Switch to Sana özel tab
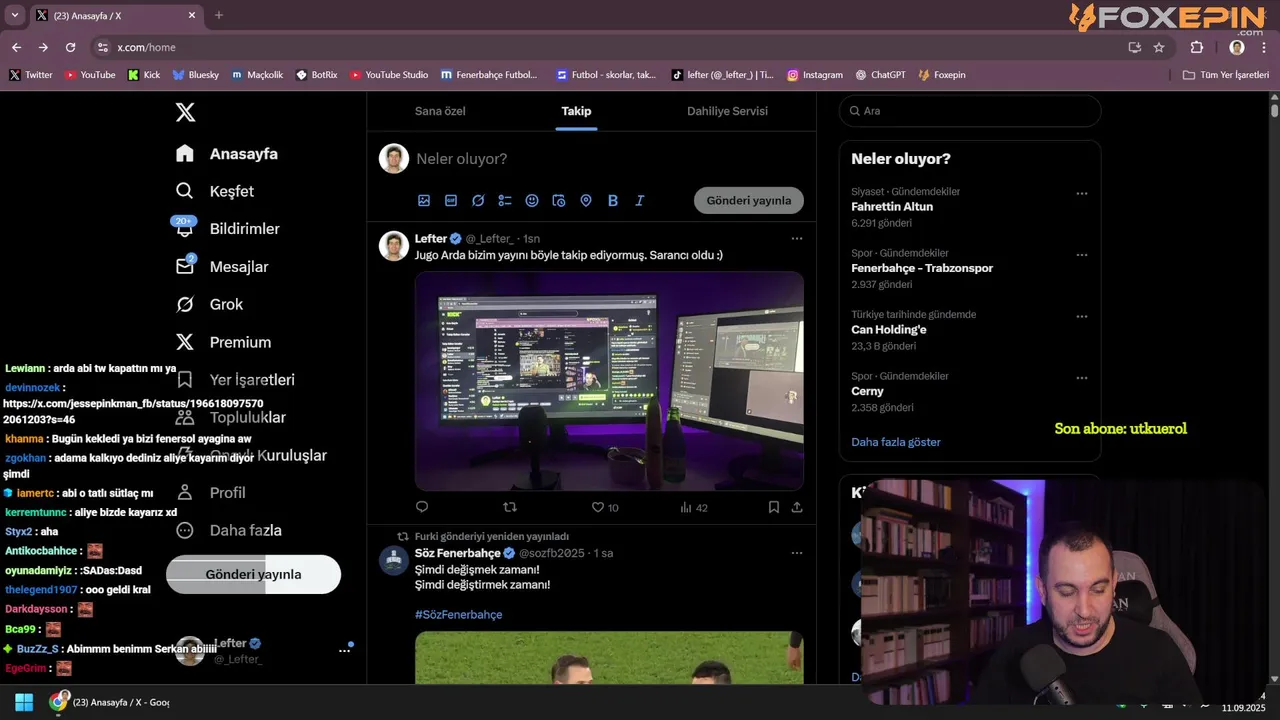This screenshot has height=720, width=1280. point(441,111)
